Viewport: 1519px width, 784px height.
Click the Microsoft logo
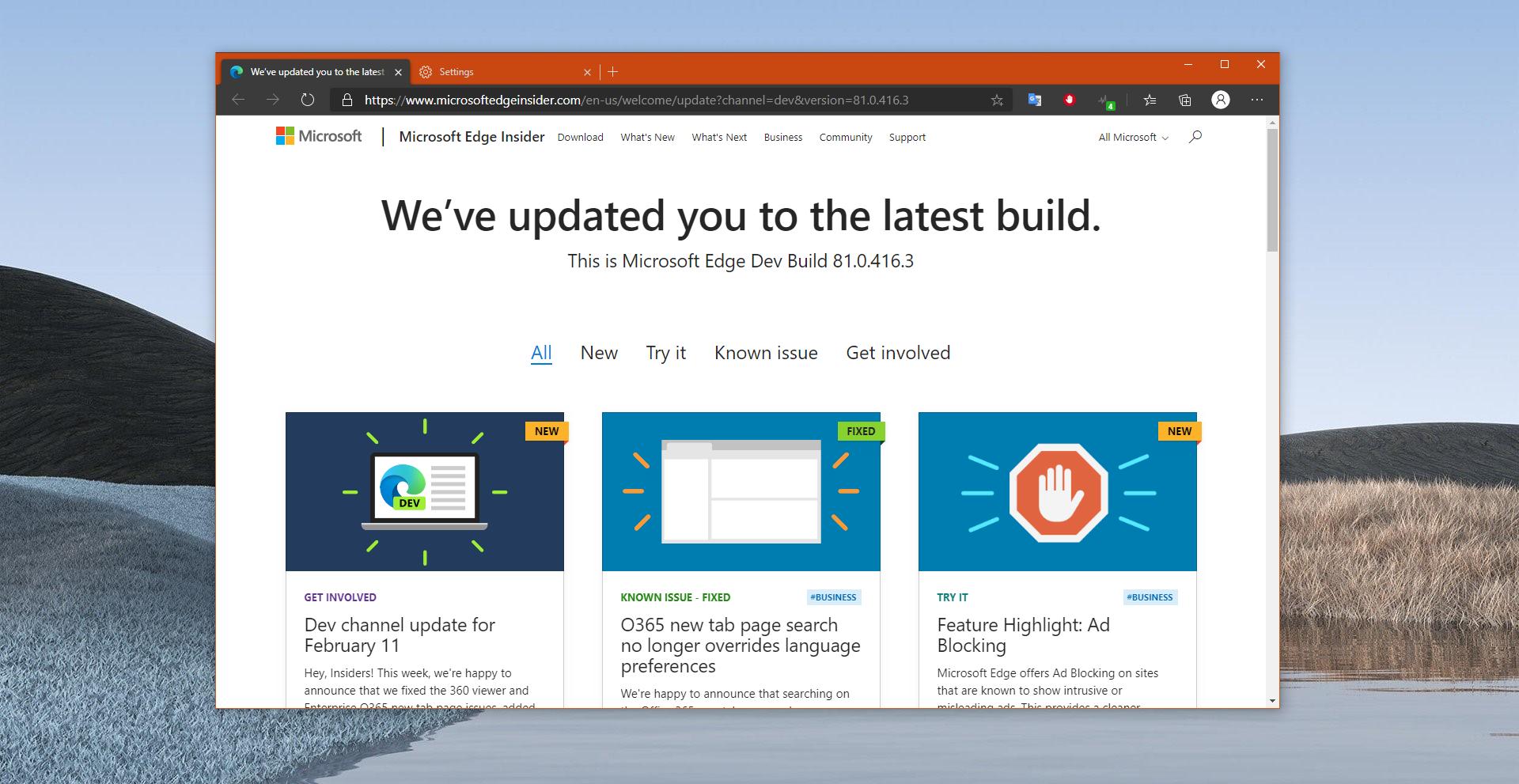click(318, 136)
